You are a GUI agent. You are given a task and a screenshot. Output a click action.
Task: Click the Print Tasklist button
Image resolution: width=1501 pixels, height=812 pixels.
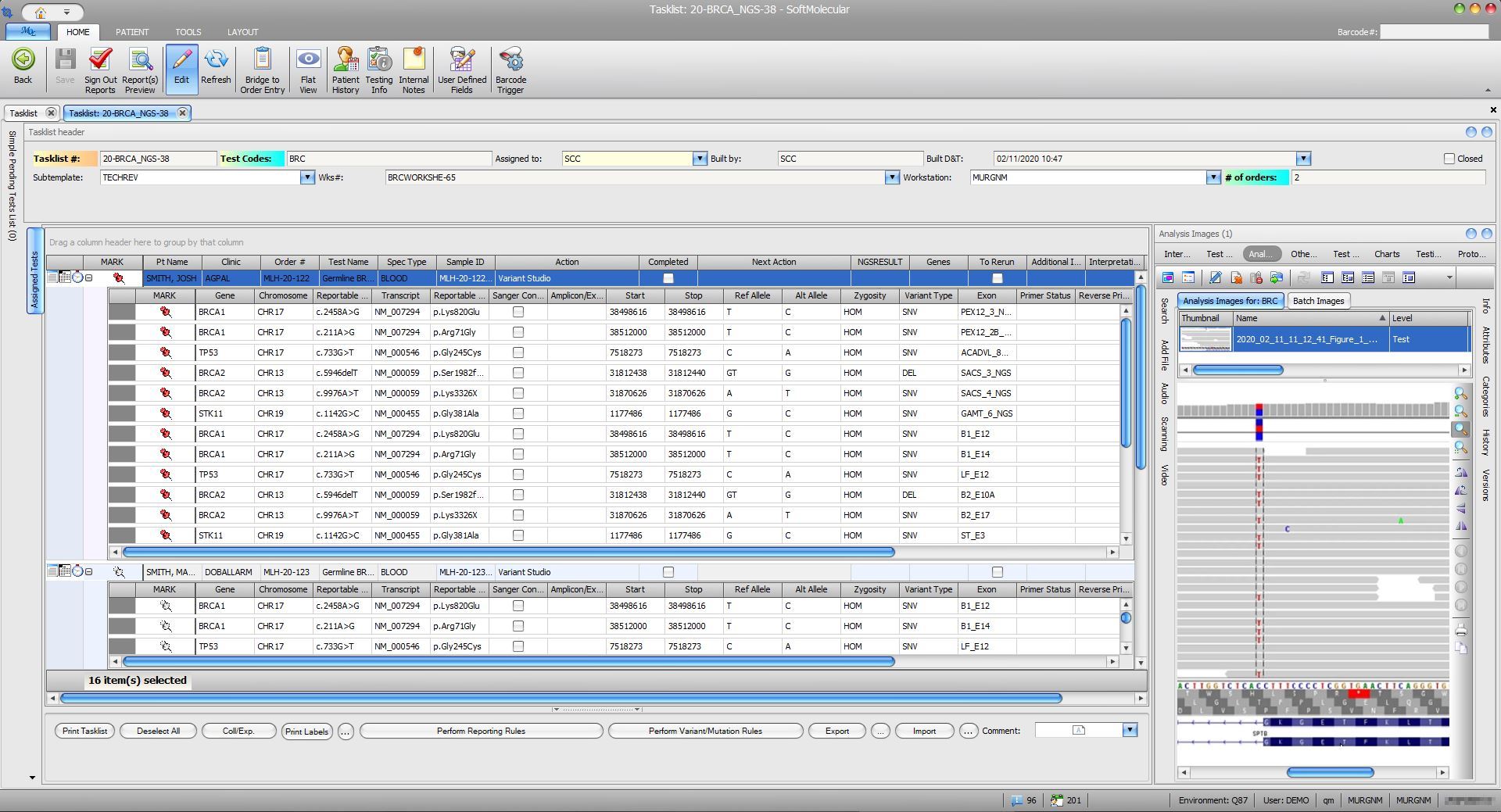click(x=84, y=731)
